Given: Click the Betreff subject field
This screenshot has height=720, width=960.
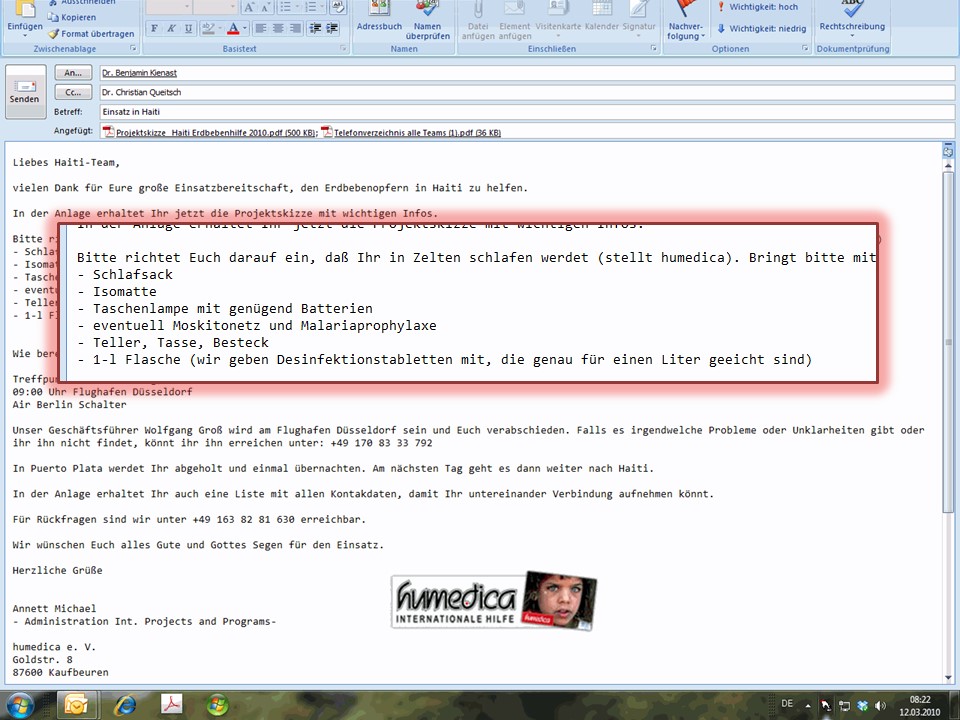Looking at the screenshot, I should pyautogui.click(x=520, y=112).
